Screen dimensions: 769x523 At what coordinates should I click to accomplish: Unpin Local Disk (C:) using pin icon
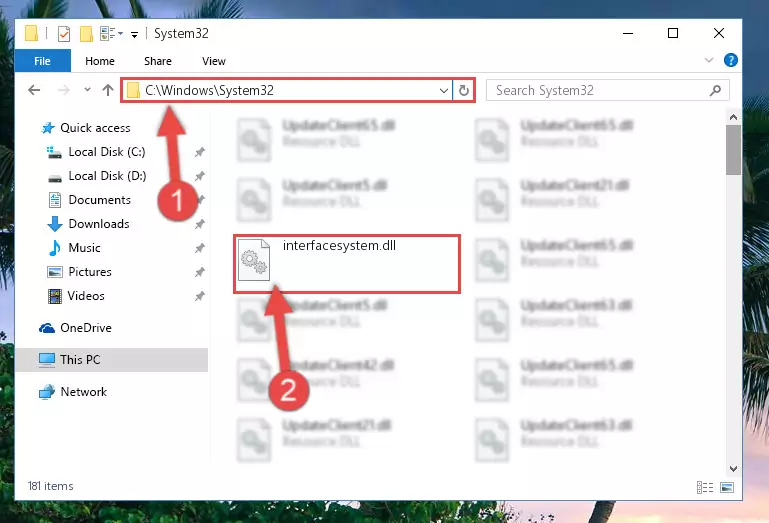(199, 152)
